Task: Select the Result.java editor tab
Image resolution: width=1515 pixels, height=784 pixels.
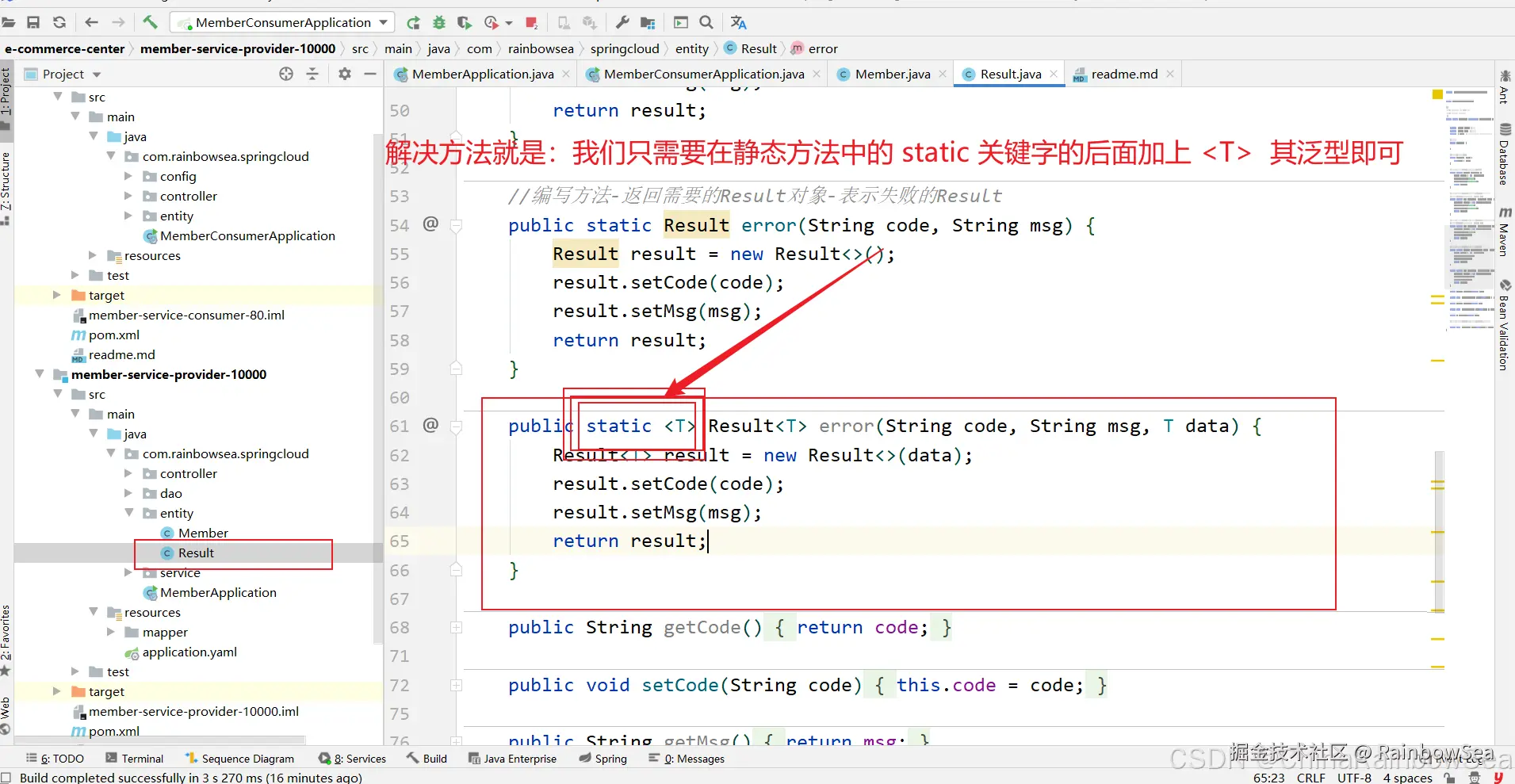Action: tap(1010, 74)
